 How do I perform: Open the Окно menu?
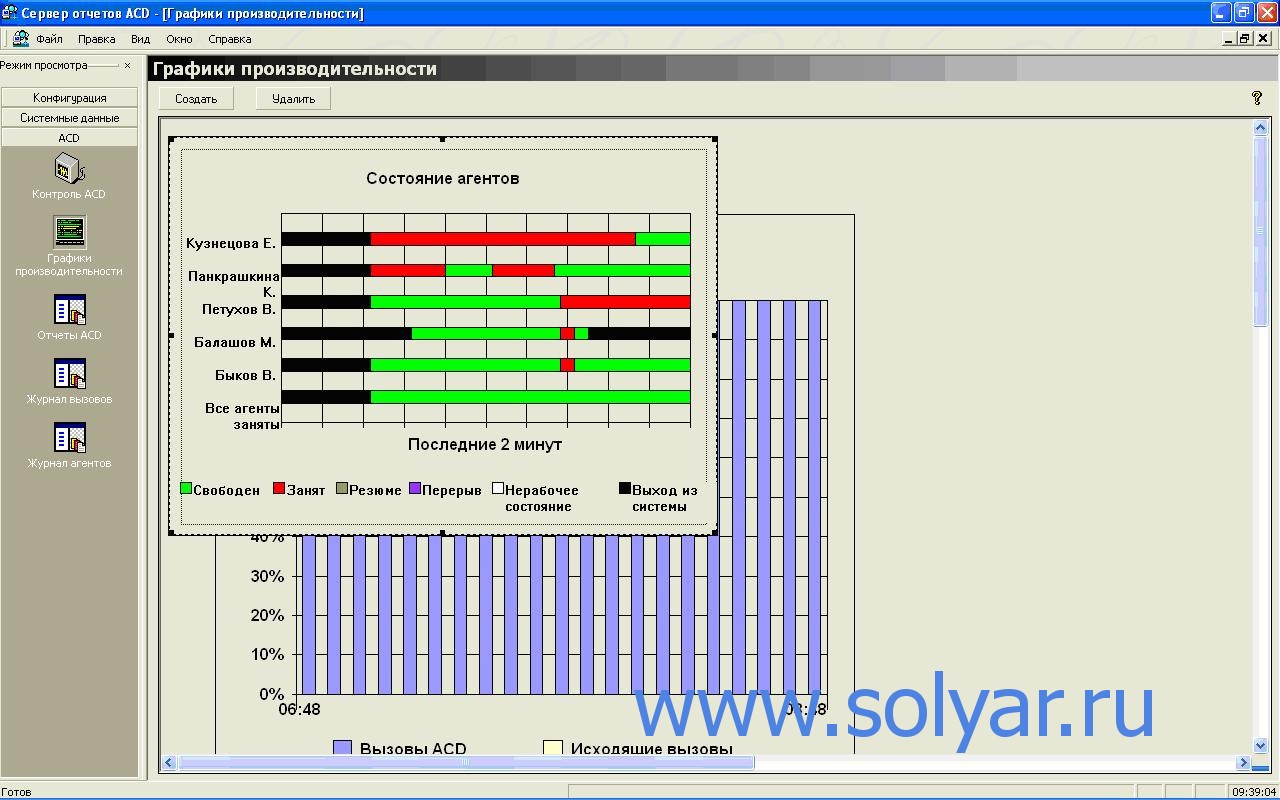(179, 39)
